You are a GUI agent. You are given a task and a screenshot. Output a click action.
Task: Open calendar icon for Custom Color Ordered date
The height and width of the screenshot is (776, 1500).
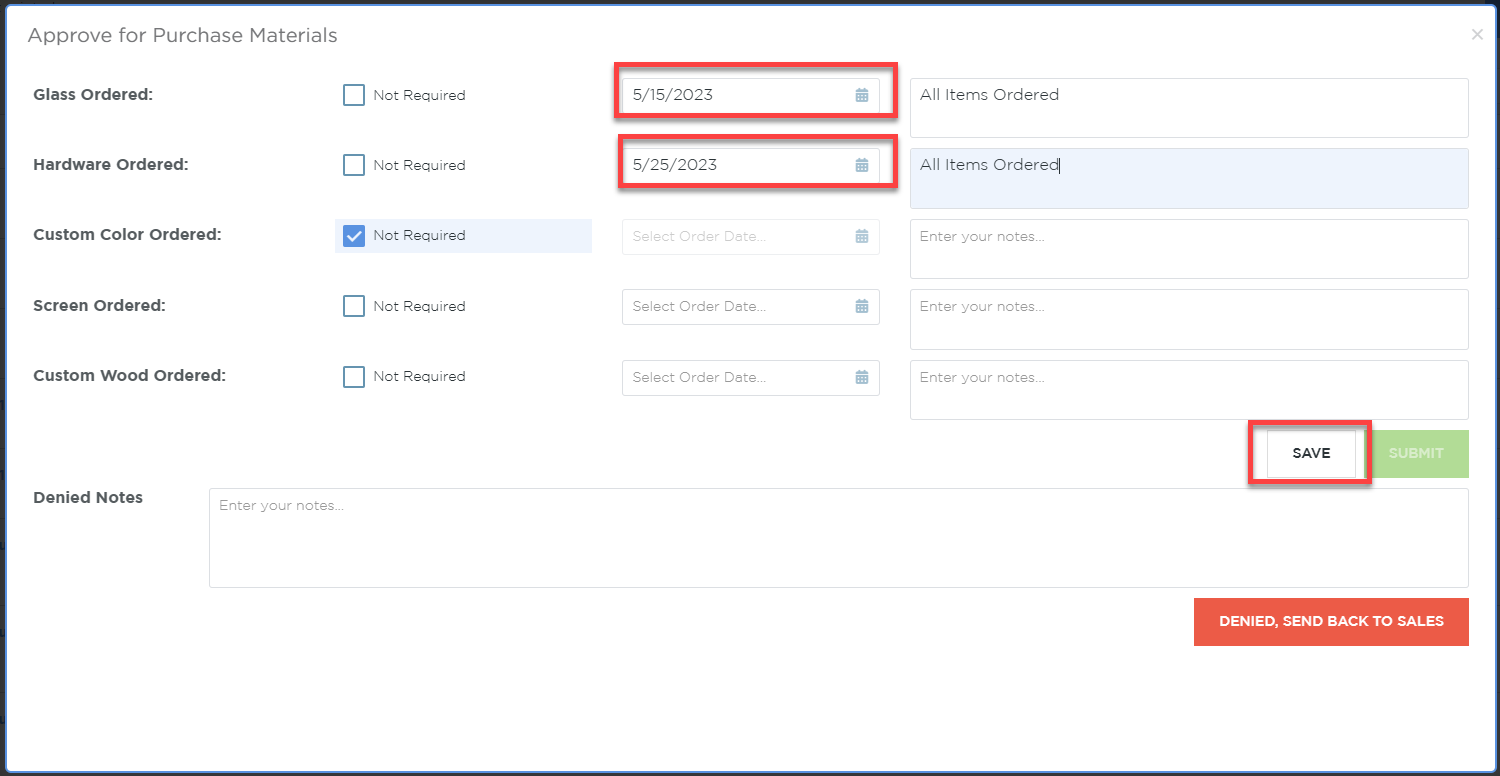click(862, 237)
